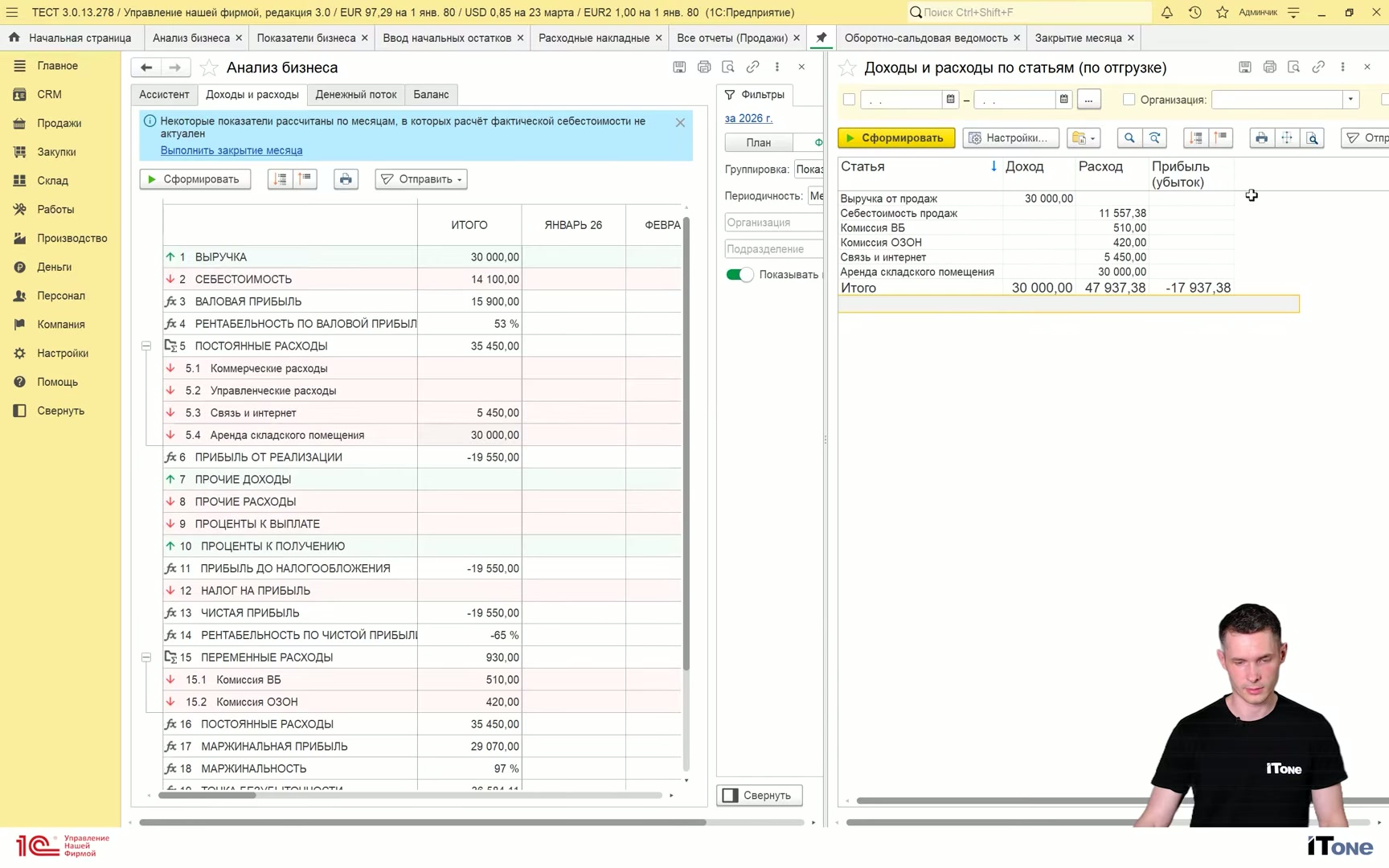This screenshot has height=868, width=1389.
Task: Dismiss the info banner with X
Action: (x=680, y=123)
